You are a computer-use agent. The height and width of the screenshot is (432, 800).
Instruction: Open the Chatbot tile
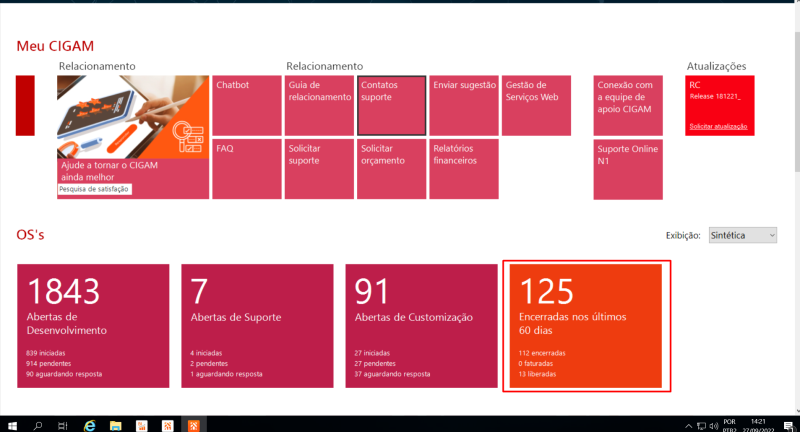point(247,106)
